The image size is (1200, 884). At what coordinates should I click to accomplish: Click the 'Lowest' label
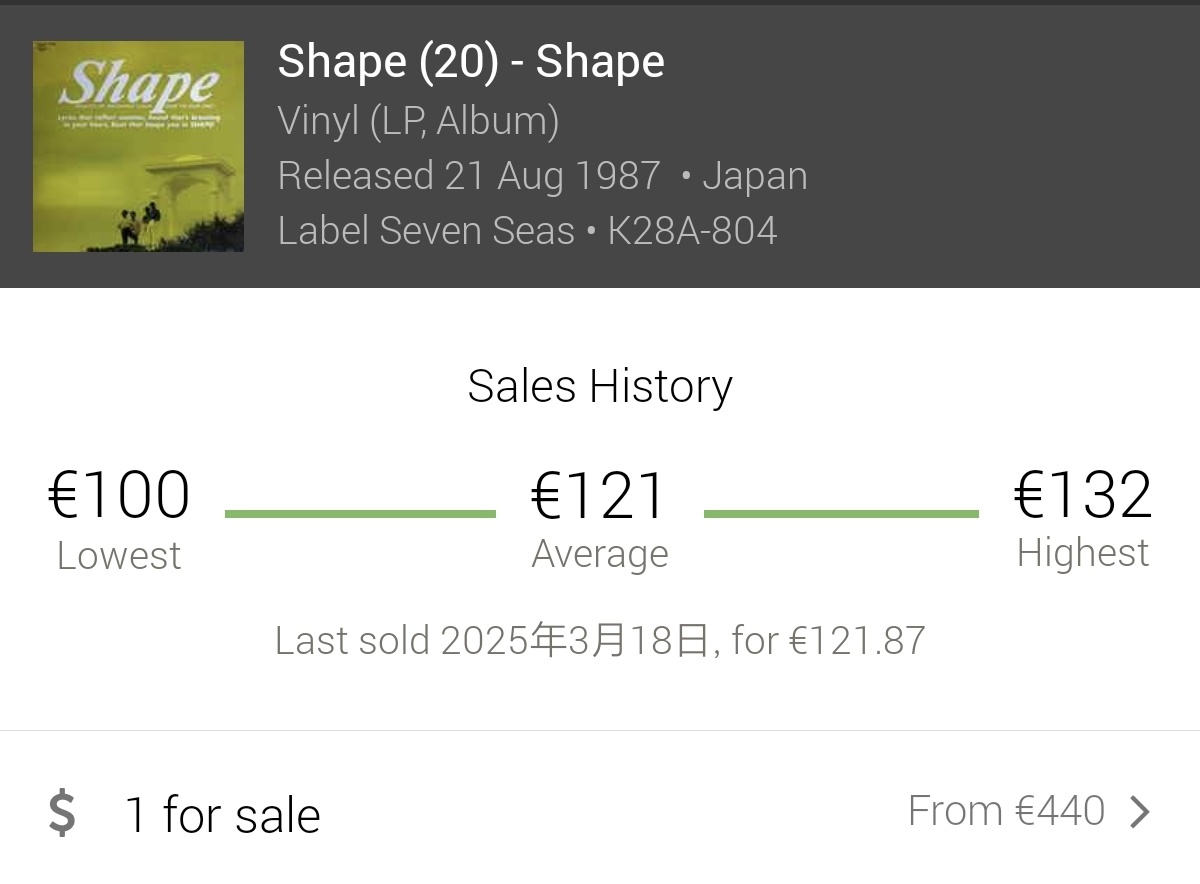[119, 556]
